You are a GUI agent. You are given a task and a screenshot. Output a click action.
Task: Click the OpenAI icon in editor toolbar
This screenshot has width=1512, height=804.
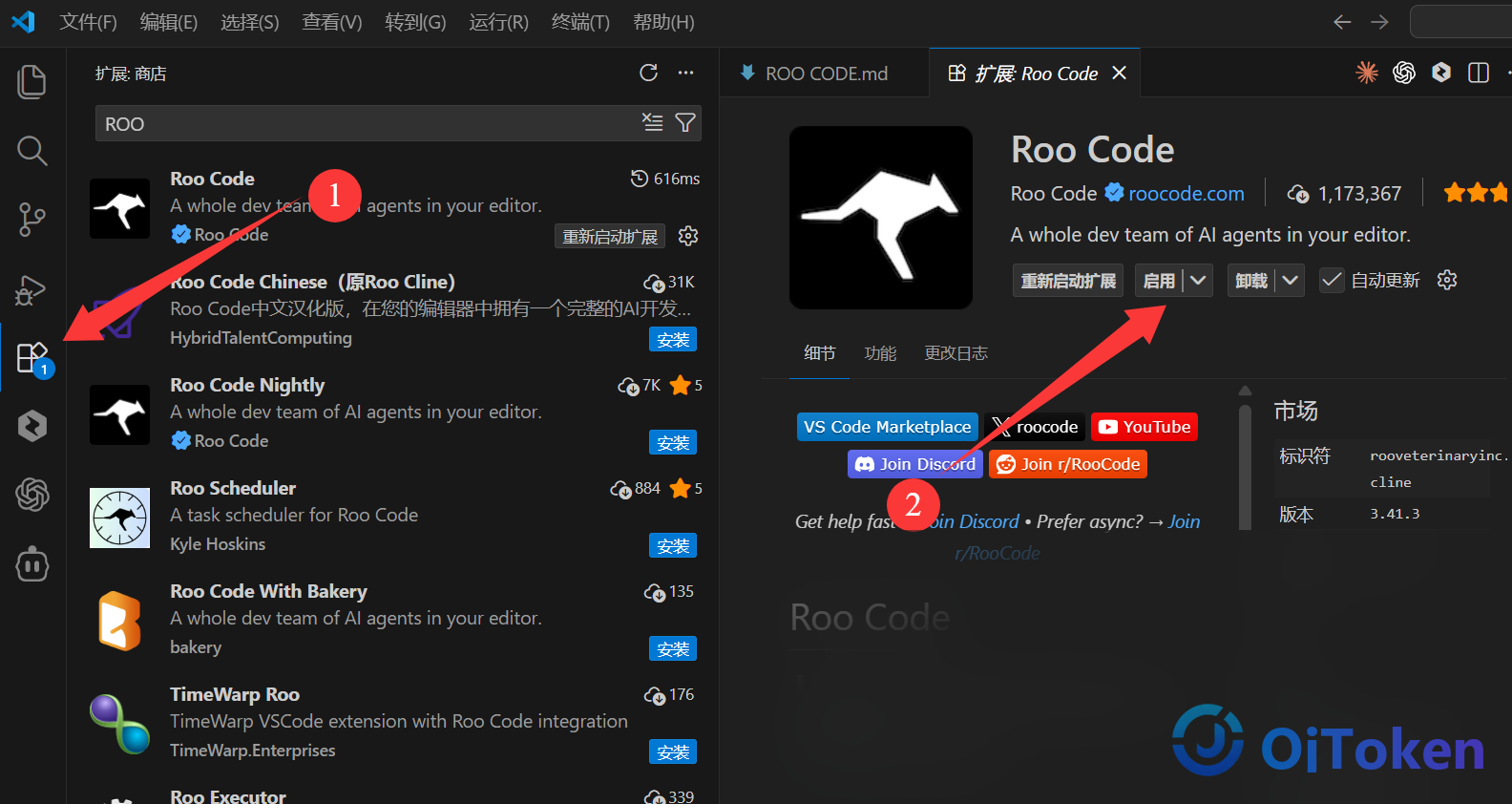[1404, 73]
